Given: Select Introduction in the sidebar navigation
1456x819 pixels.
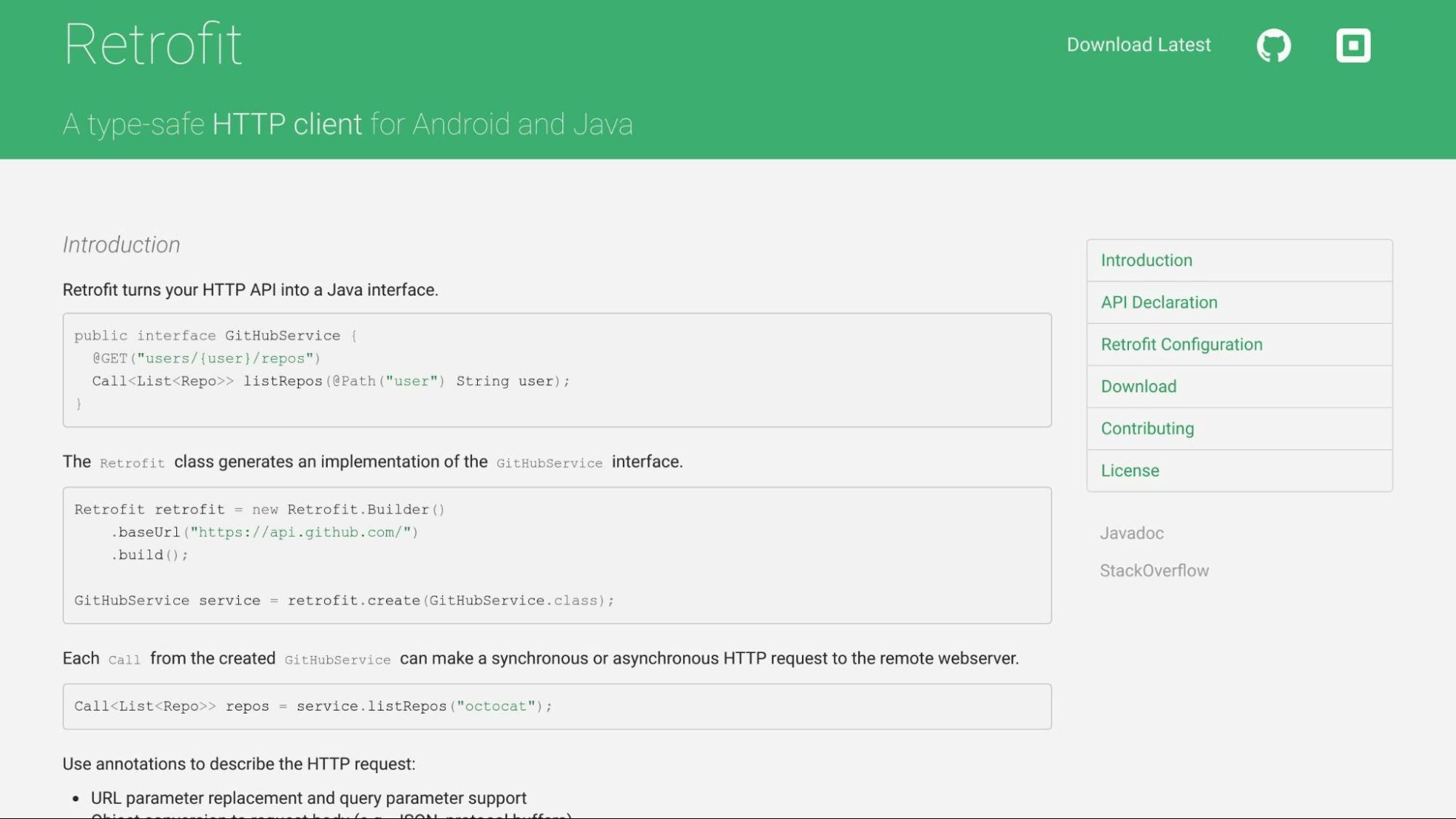Looking at the screenshot, I should (x=1146, y=260).
